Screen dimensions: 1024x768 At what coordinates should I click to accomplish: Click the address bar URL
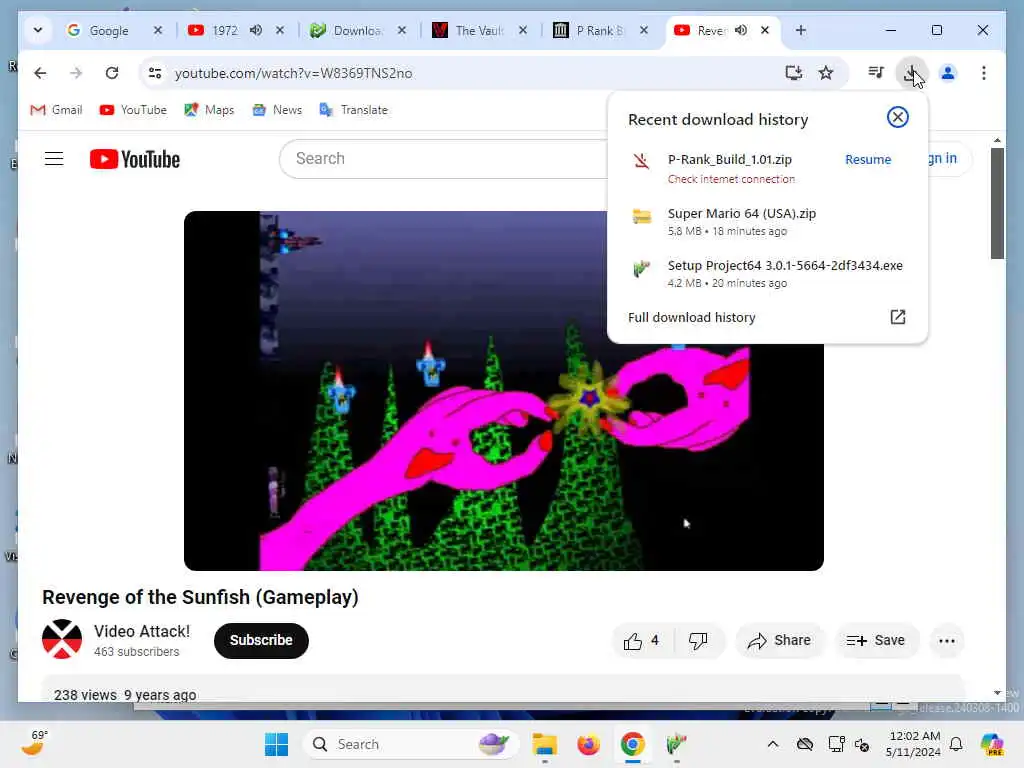point(293,73)
